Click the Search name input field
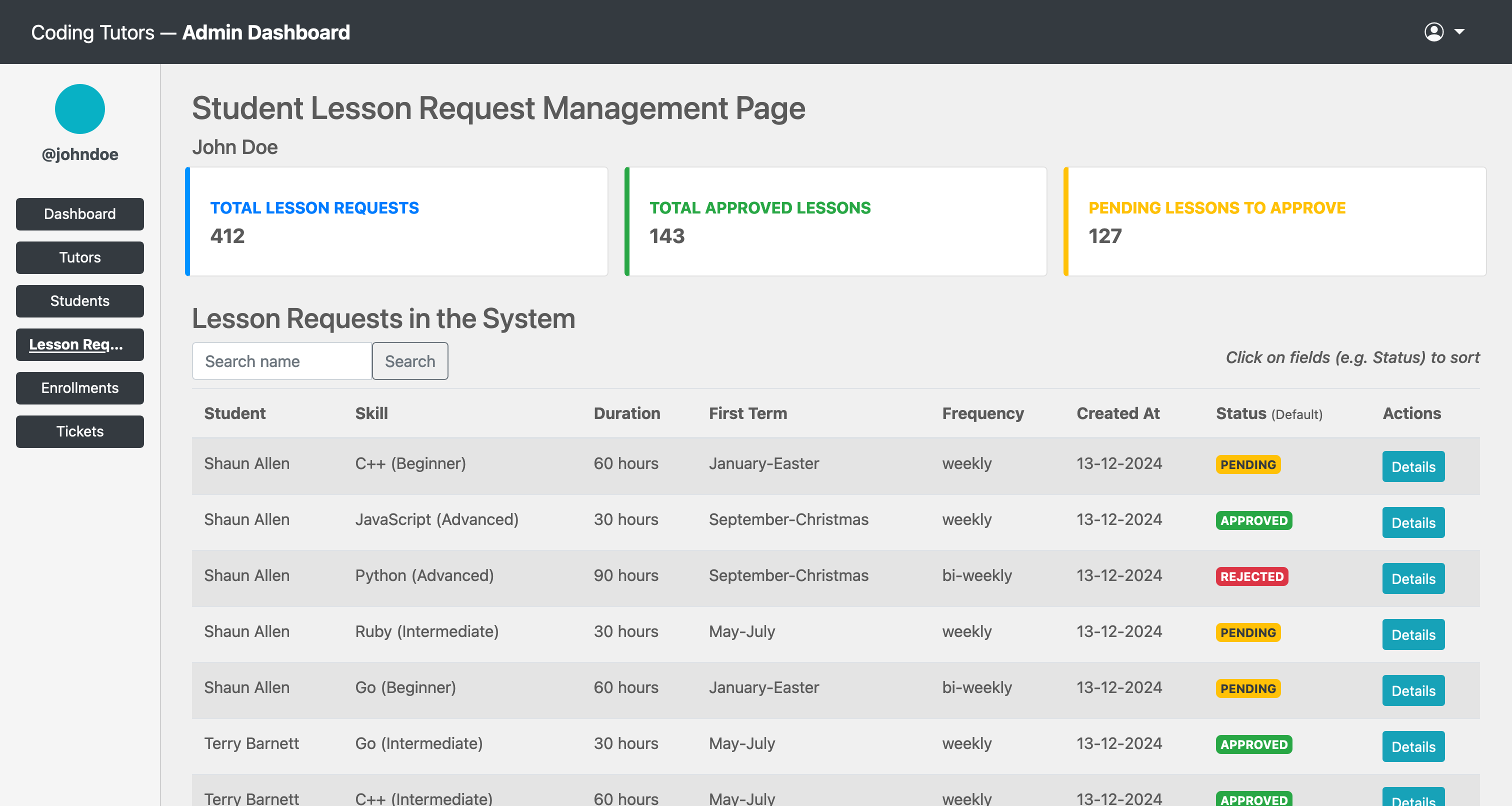The width and height of the screenshot is (1512, 806). click(281, 361)
